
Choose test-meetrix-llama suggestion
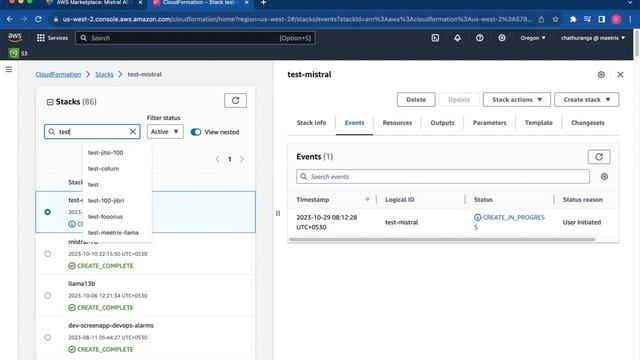click(113, 233)
